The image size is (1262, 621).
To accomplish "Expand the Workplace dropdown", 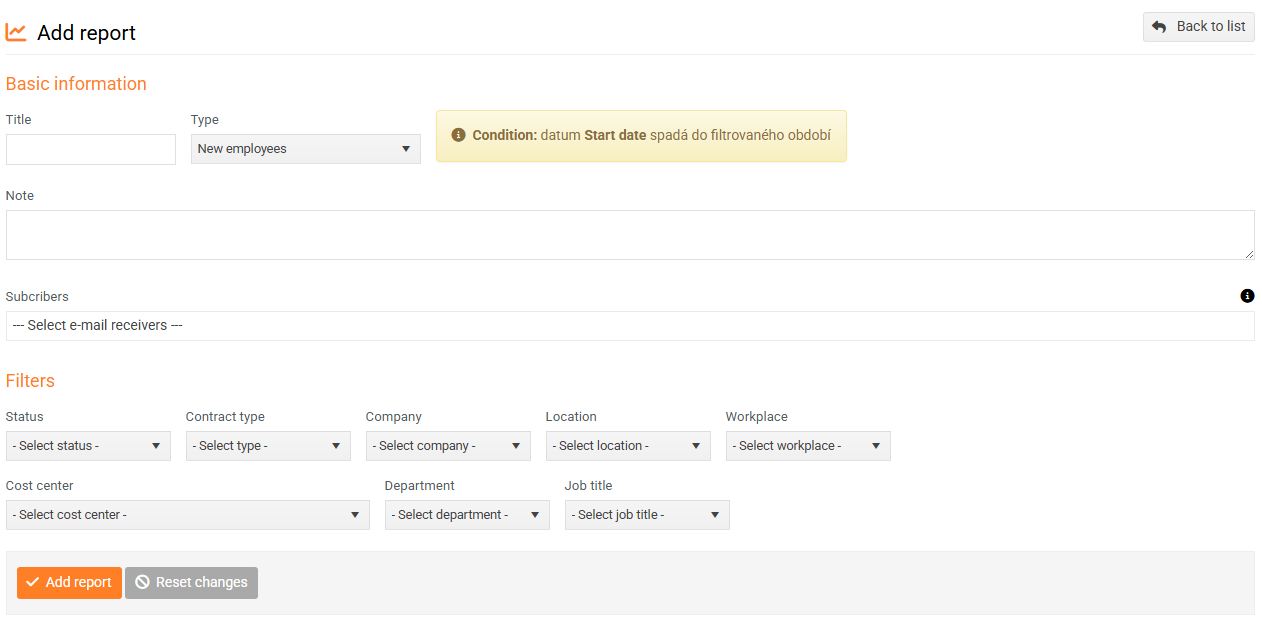I will point(808,446).
